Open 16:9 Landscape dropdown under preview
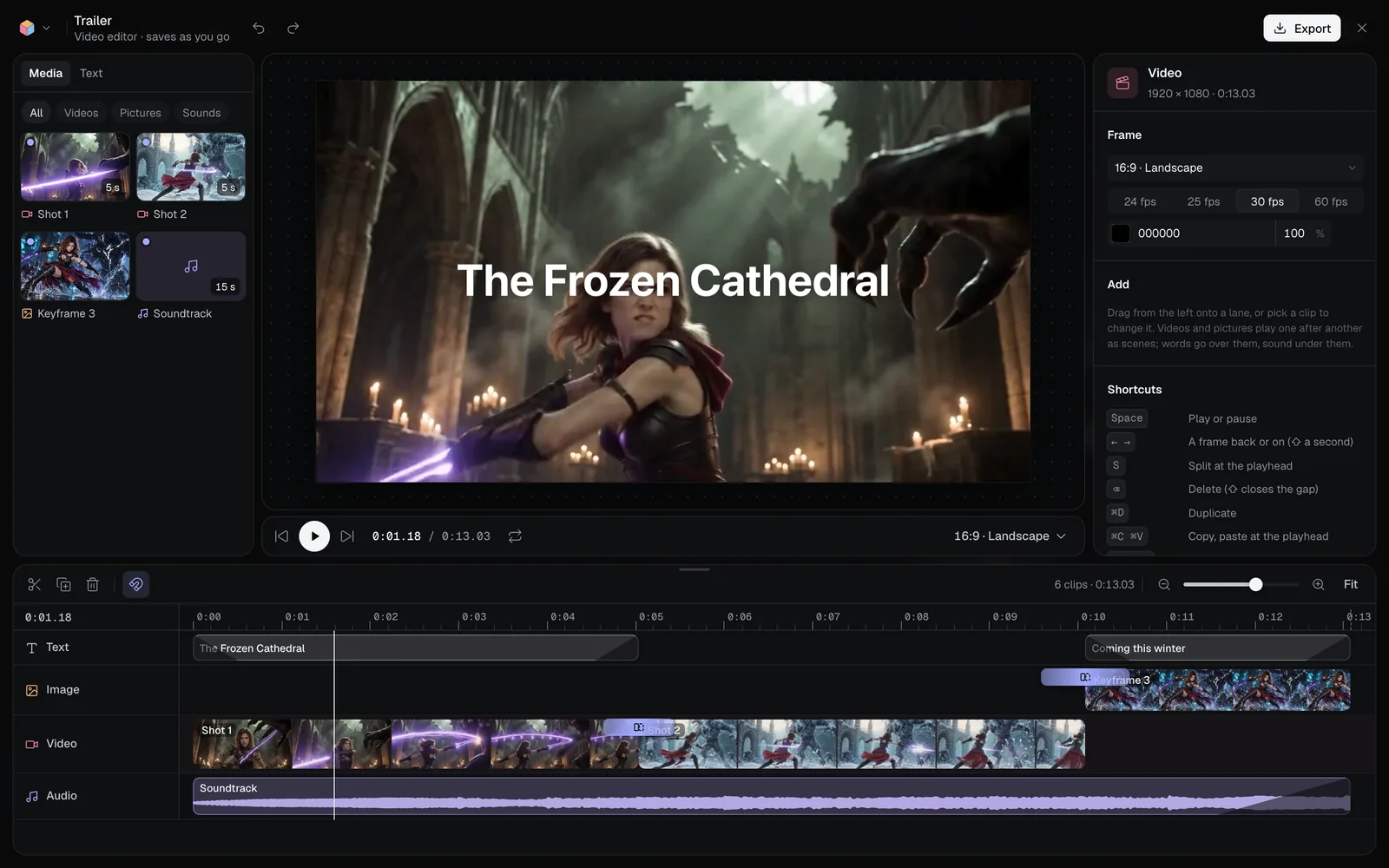 (1010, 536)
